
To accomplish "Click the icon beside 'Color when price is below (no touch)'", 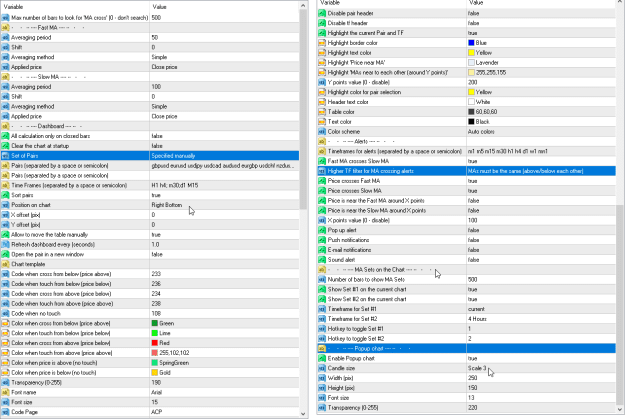I will tap(5, 372).
